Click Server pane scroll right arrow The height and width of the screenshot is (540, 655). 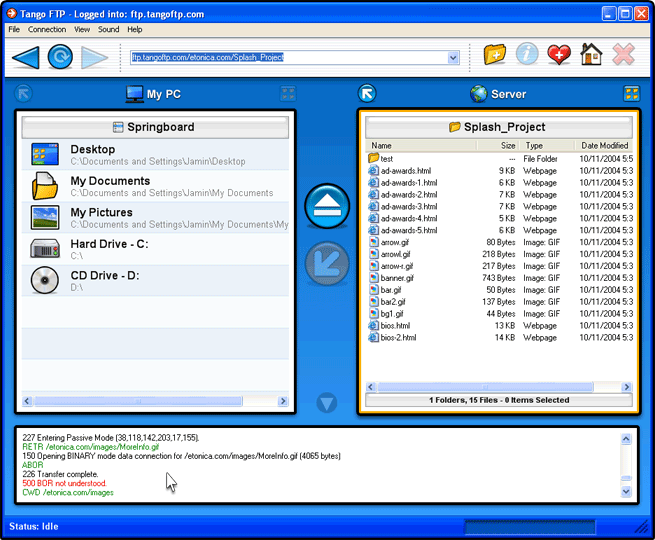point(627,387)
